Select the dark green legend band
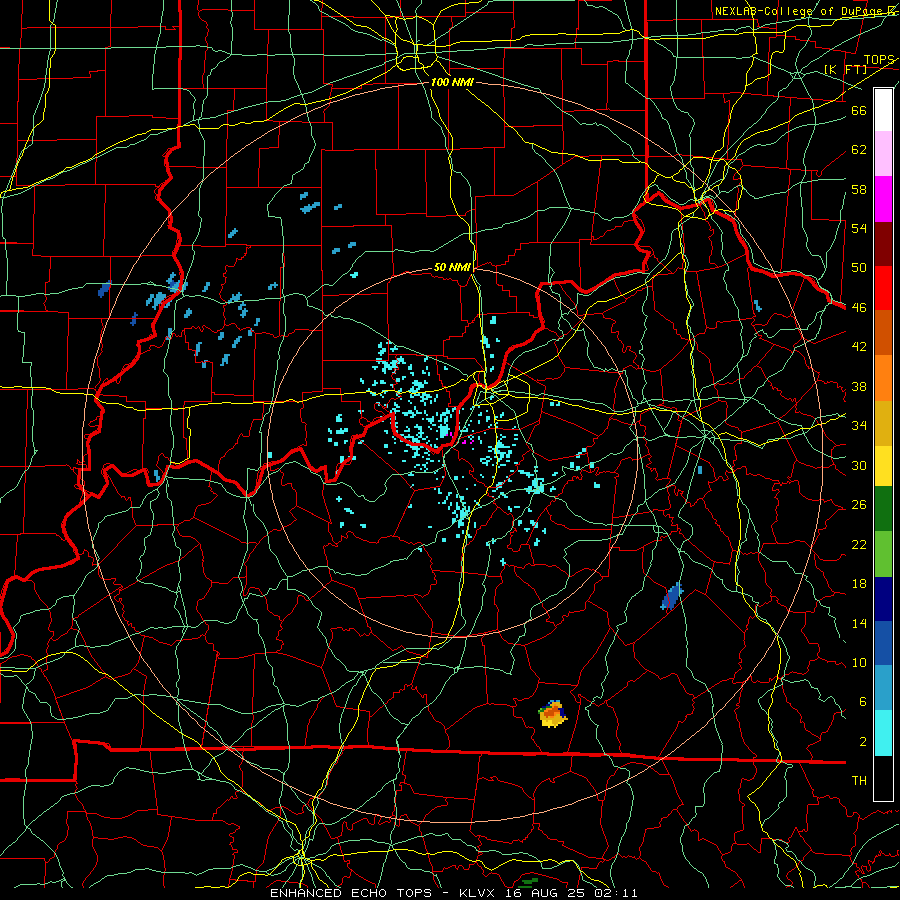 (883, 509)
